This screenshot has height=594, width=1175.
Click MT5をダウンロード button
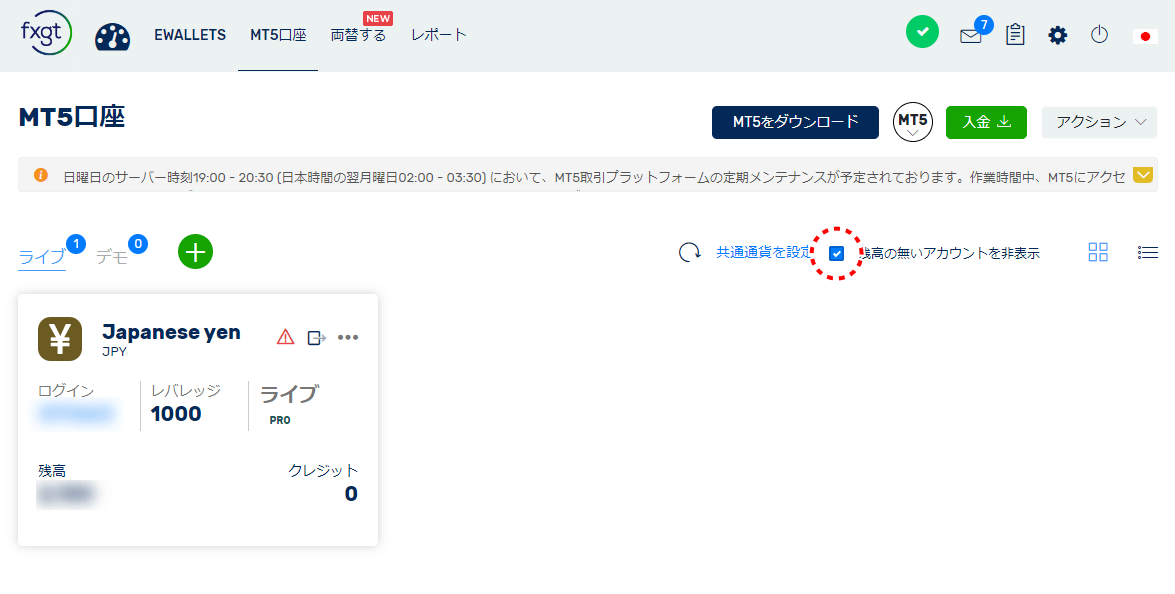(795, 122)
